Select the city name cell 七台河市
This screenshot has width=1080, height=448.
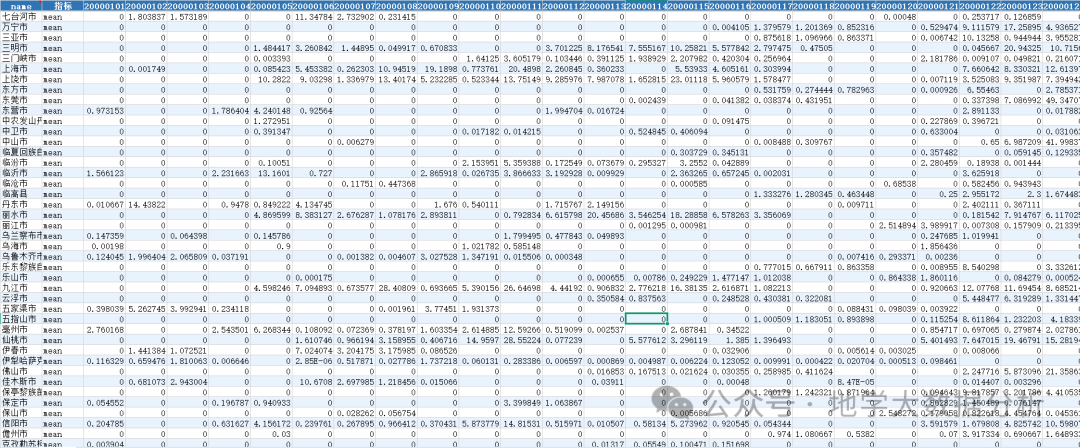click(21, 15)
